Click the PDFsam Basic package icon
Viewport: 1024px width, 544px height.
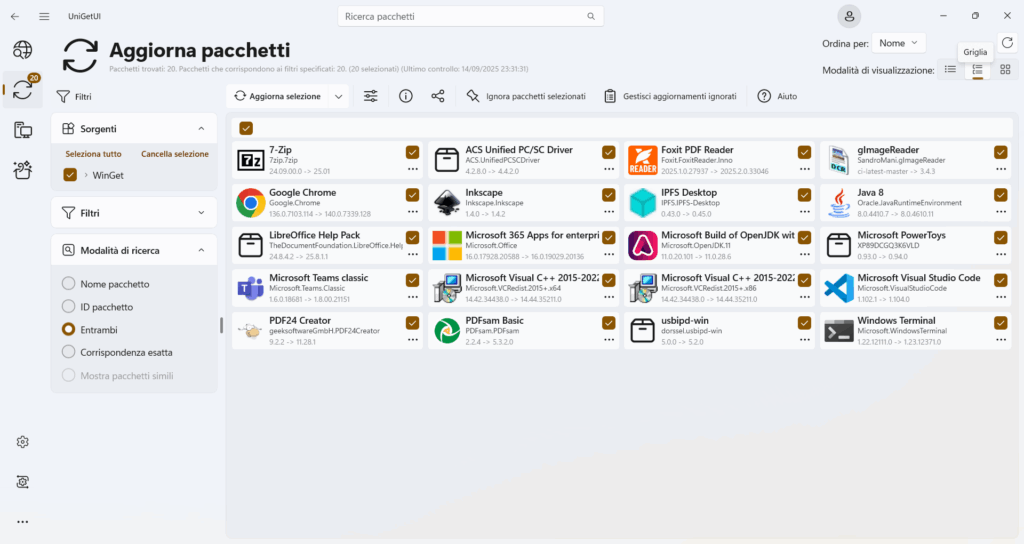pos(447,331)
